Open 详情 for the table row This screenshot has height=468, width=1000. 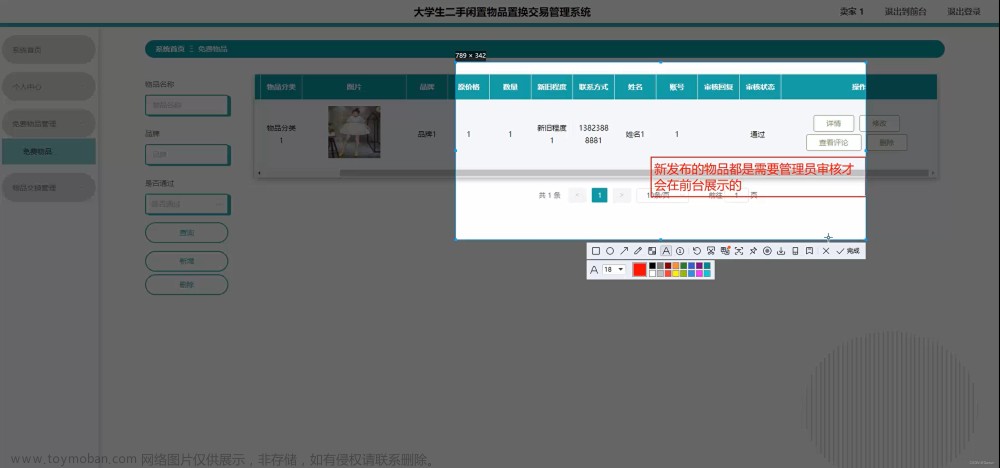[834, 124]
